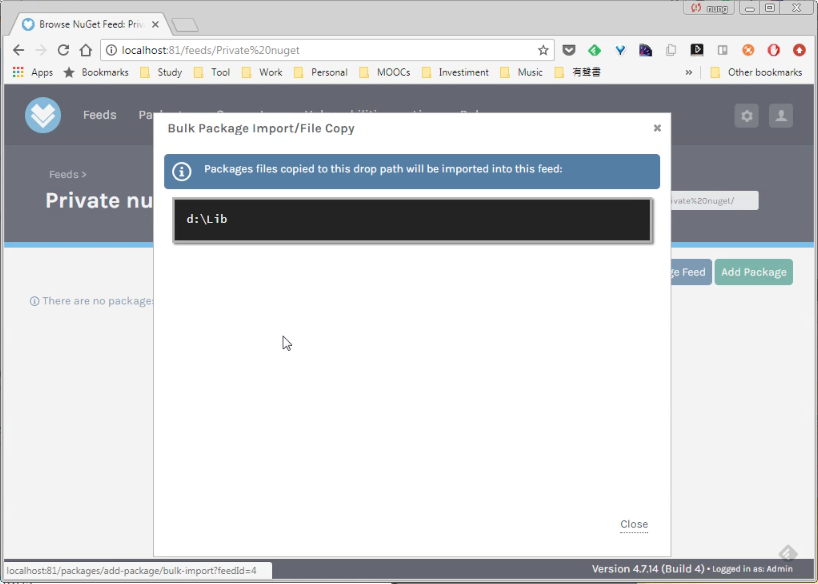Click the Feeds breadcrumb link
The width and height of the screenshot is (818, 584).
coord(64,174)
